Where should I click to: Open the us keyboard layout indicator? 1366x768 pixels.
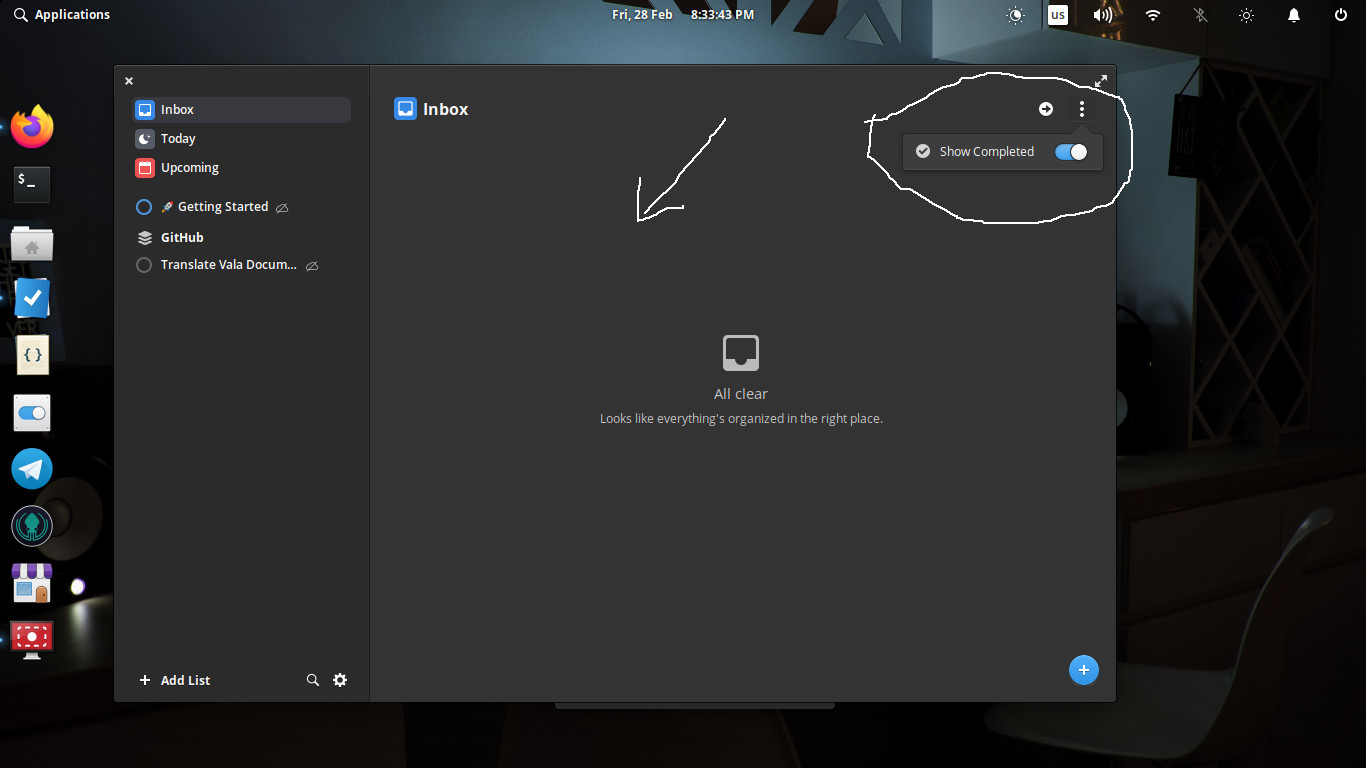click(x=1058, y=15)
